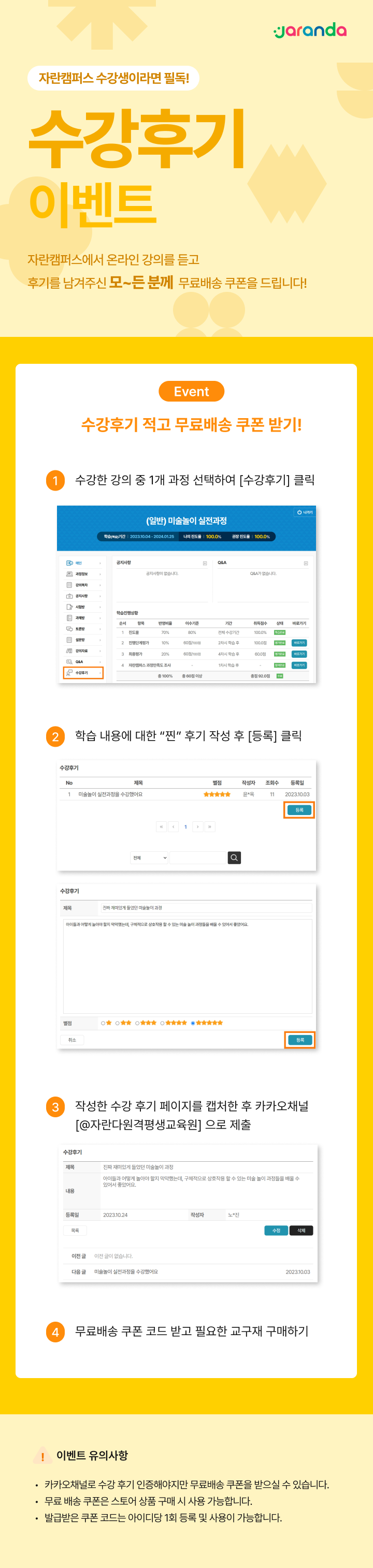Screen dimensions: 373x1568
Task: Open 과정정보 in the sidebar
Action: click(83, 574)
